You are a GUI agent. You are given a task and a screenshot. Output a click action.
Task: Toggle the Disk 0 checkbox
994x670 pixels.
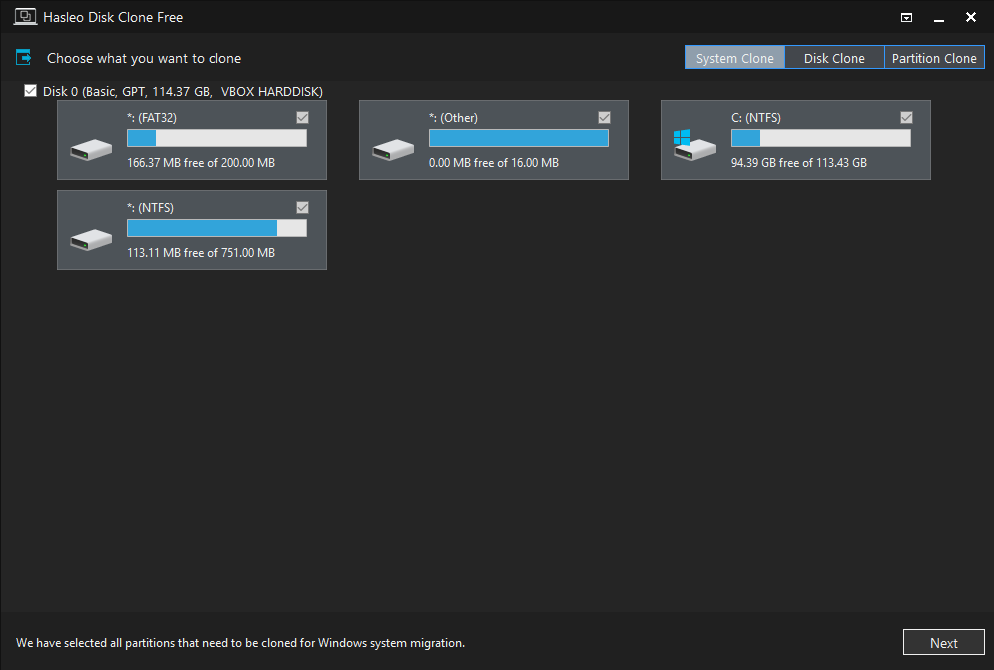pyautogui.click(x=30, y=91)
